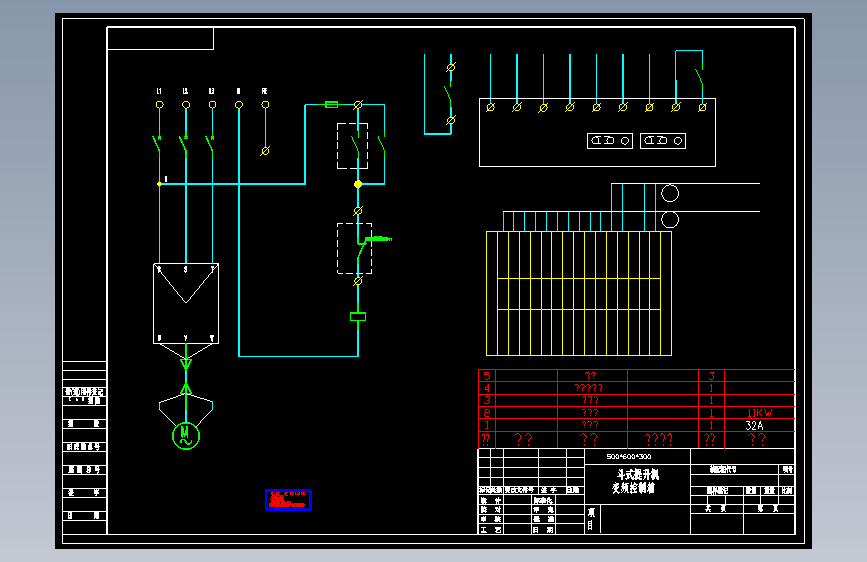Select drawing number S0046004300
867x562 pixels.
tap(629, 456)
